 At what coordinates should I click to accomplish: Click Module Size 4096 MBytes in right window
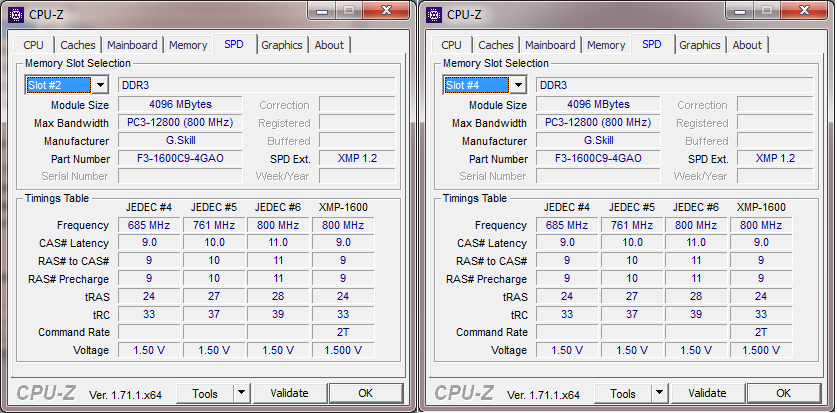point(598,105)
